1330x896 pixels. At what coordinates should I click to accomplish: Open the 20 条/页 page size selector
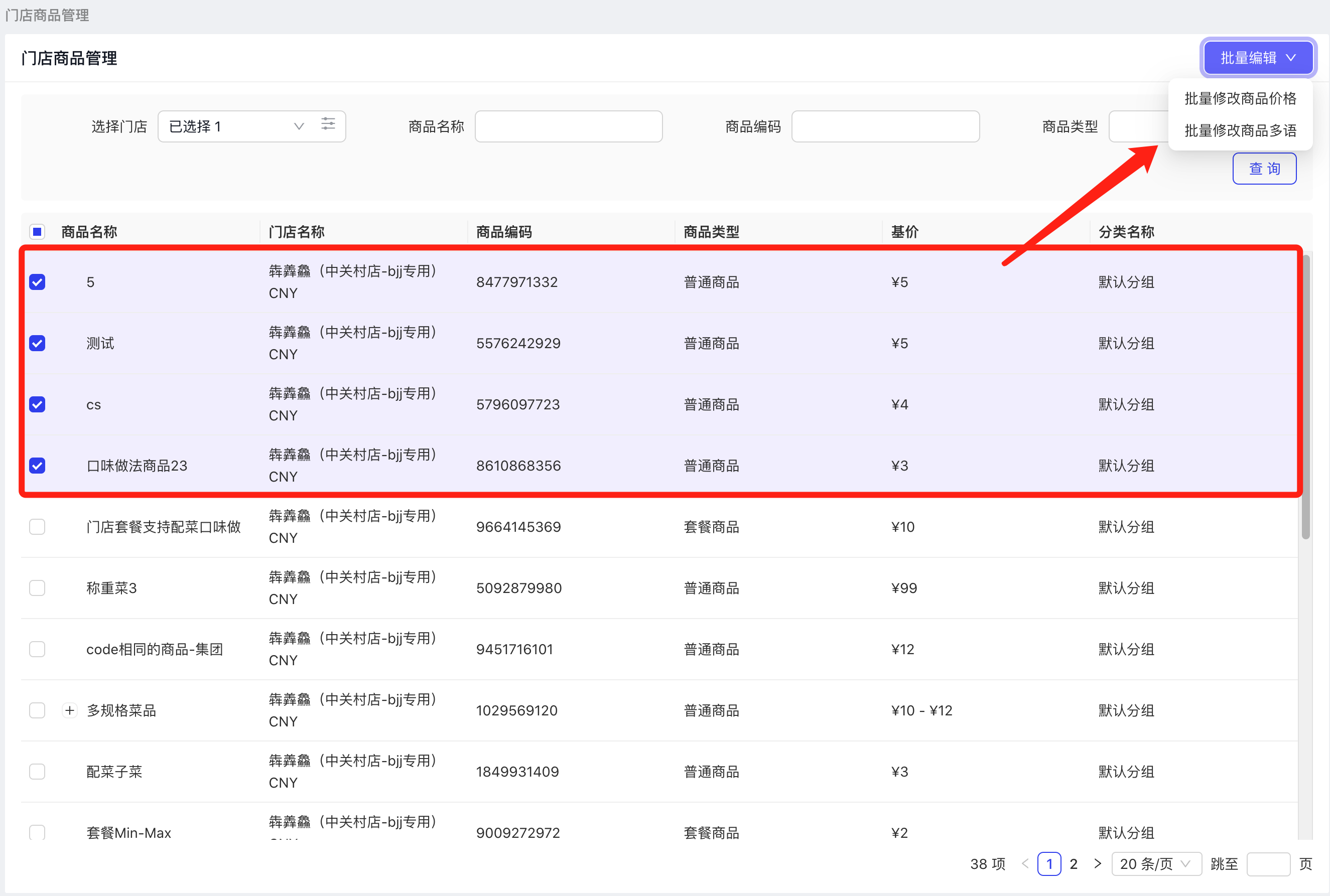coord(1156,863)
